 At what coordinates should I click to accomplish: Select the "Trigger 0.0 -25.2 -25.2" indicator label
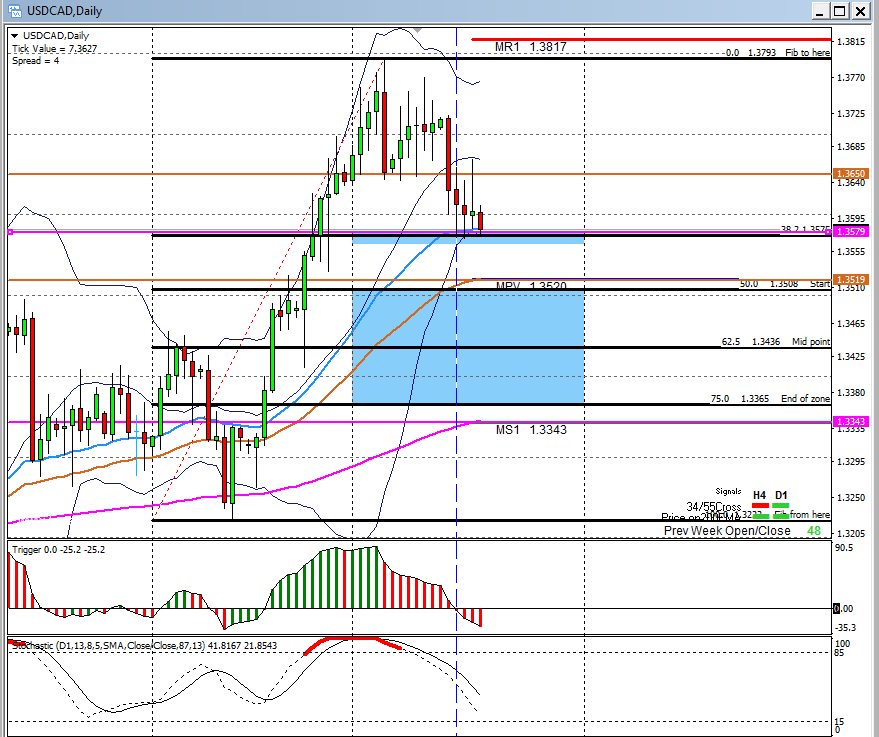[58, 550]
